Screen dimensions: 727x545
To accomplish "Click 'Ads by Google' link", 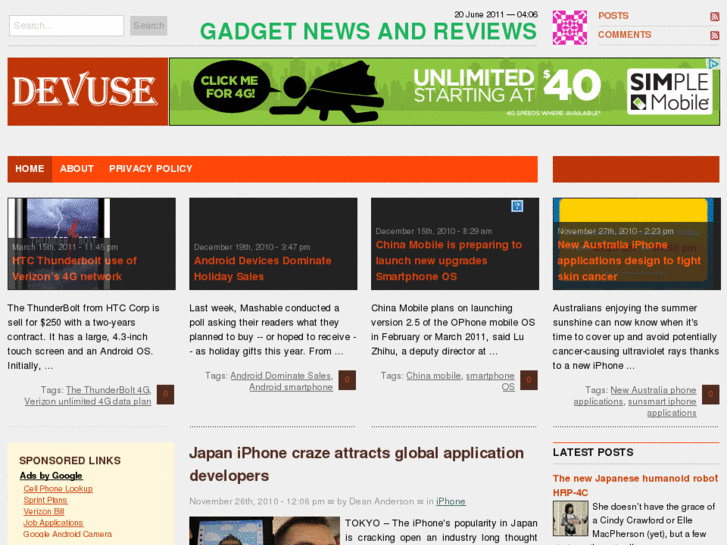I will (x=51, y=475).
